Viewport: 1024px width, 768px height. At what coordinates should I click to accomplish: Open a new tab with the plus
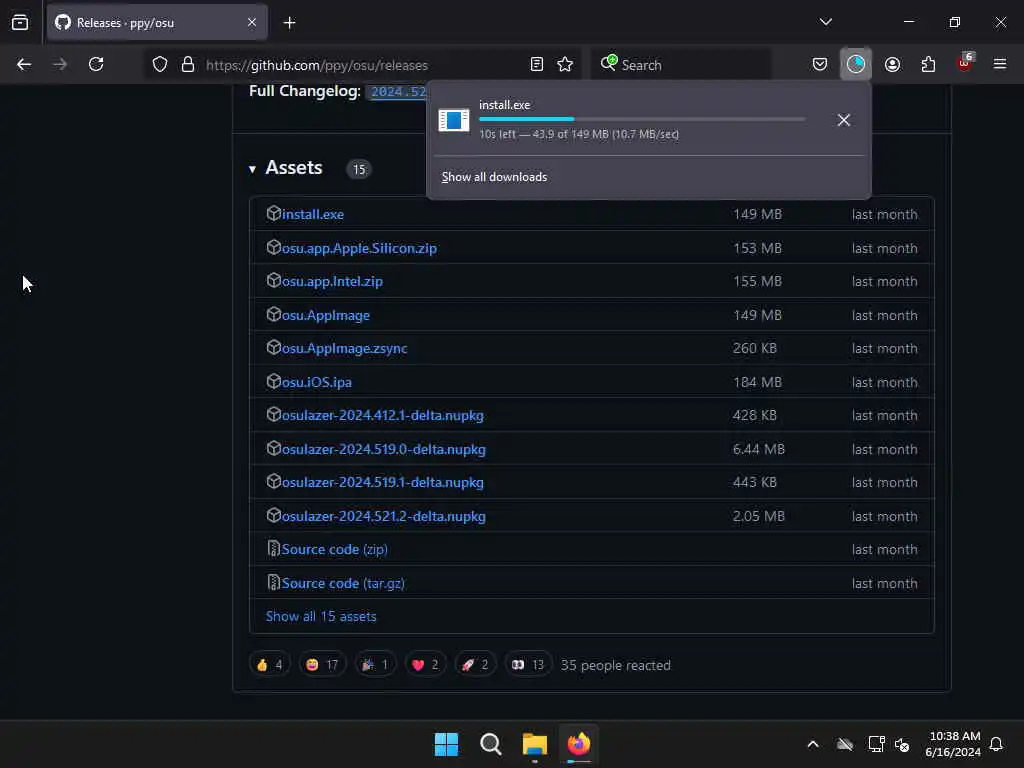click(289, 23)
